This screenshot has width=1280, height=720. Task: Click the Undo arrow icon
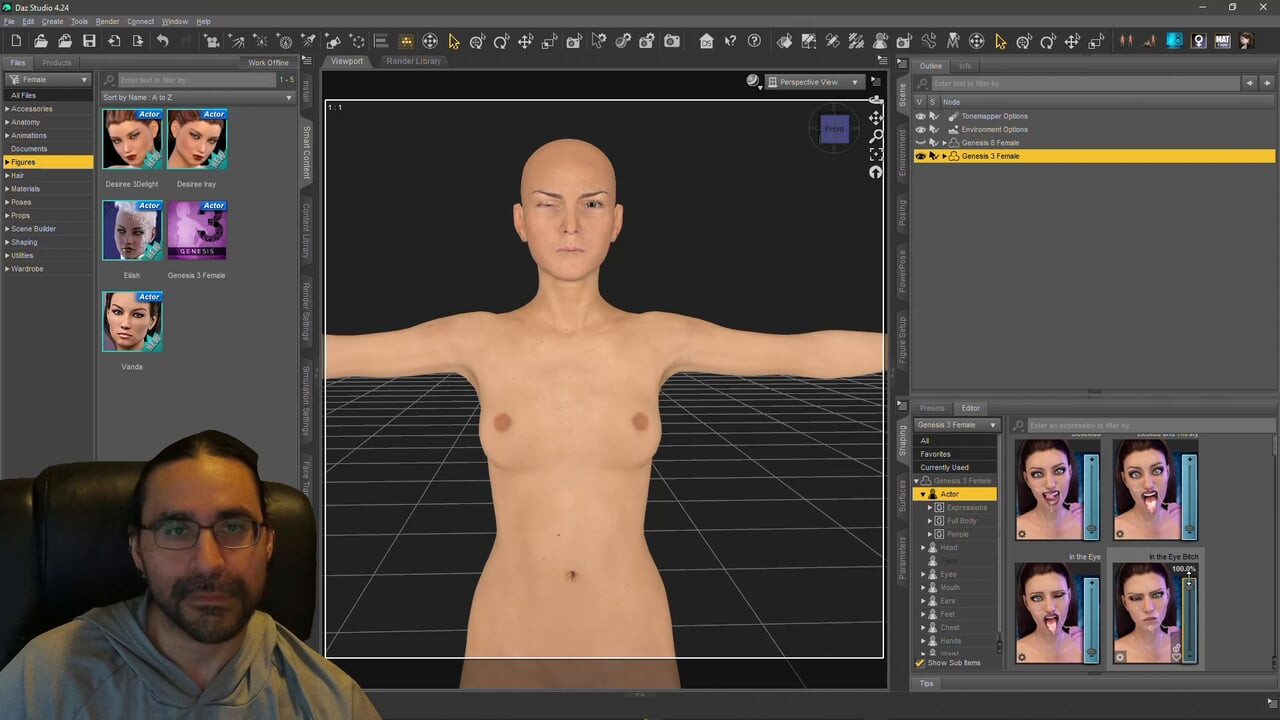(x=162, y=41)
